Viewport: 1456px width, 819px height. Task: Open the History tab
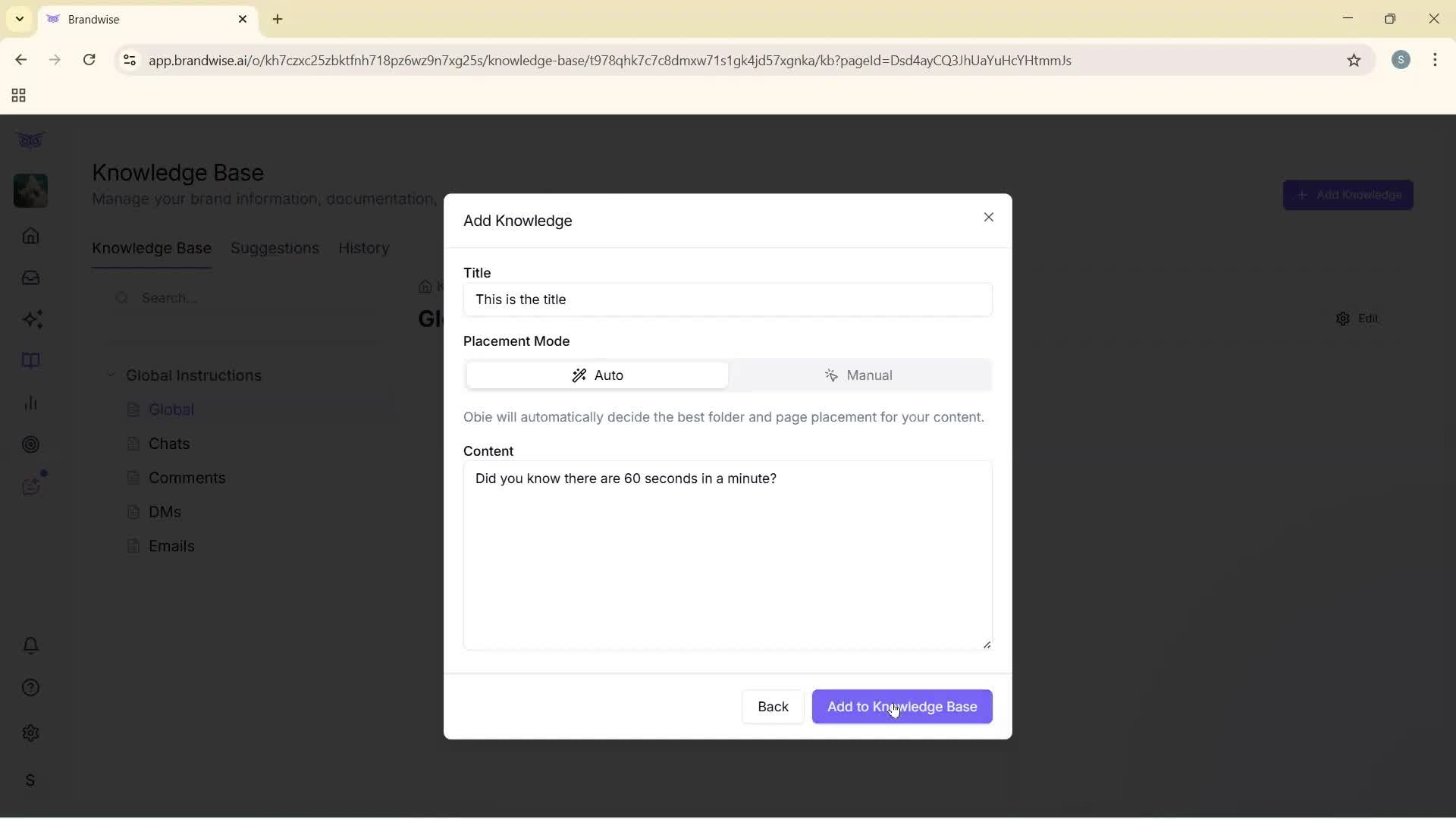tap(363, 248)
